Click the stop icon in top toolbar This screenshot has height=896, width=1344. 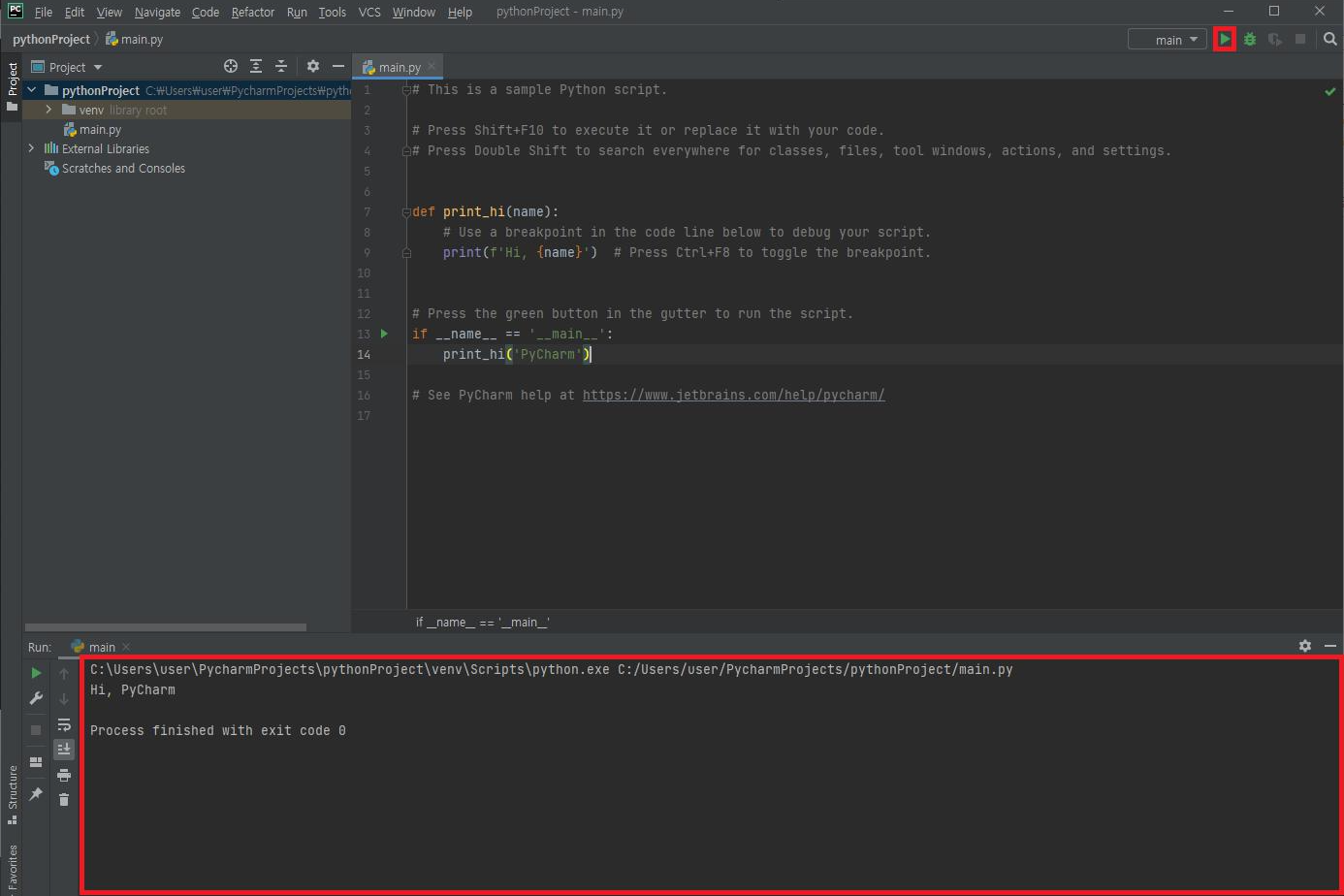click(x=1300, y=40)
